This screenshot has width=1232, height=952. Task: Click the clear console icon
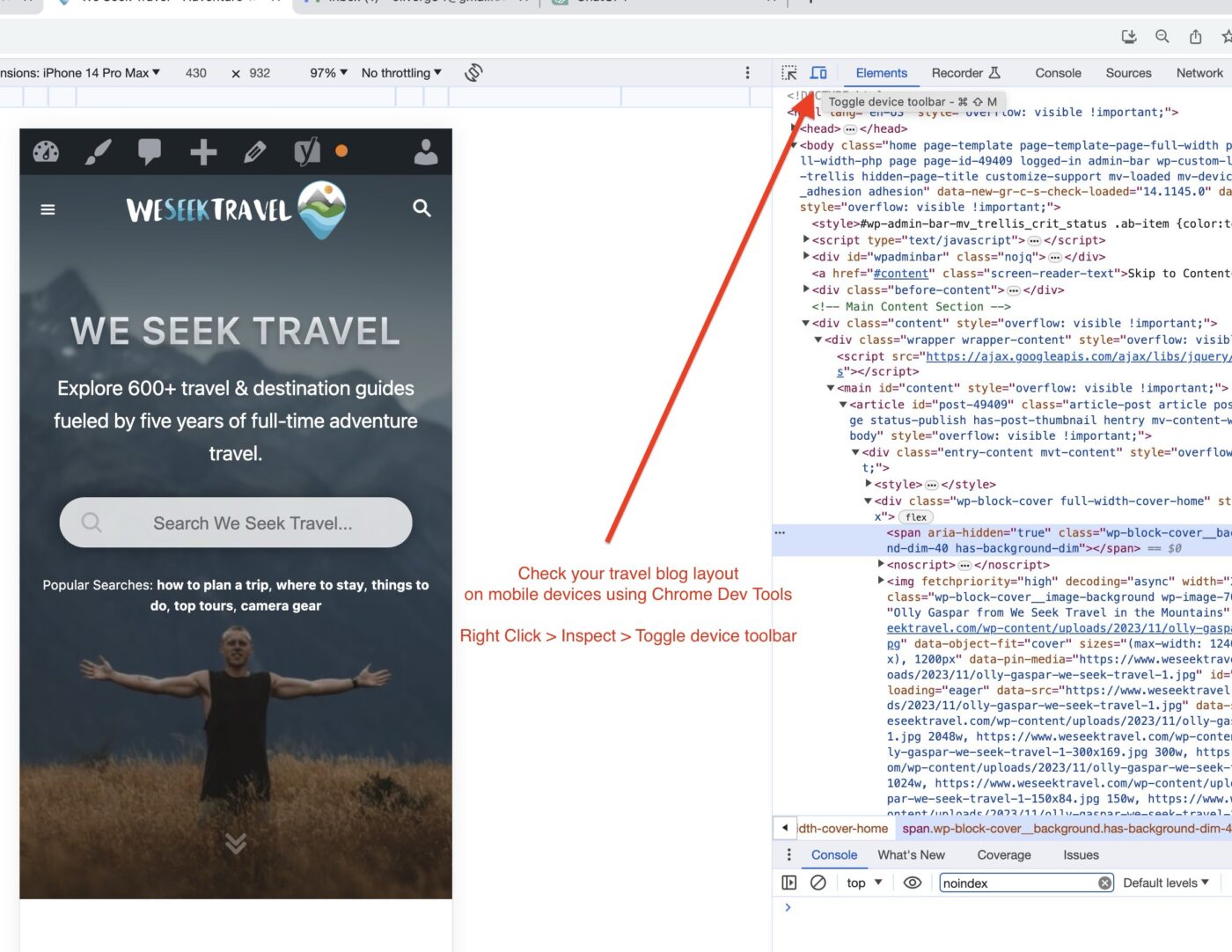[818, 882]
